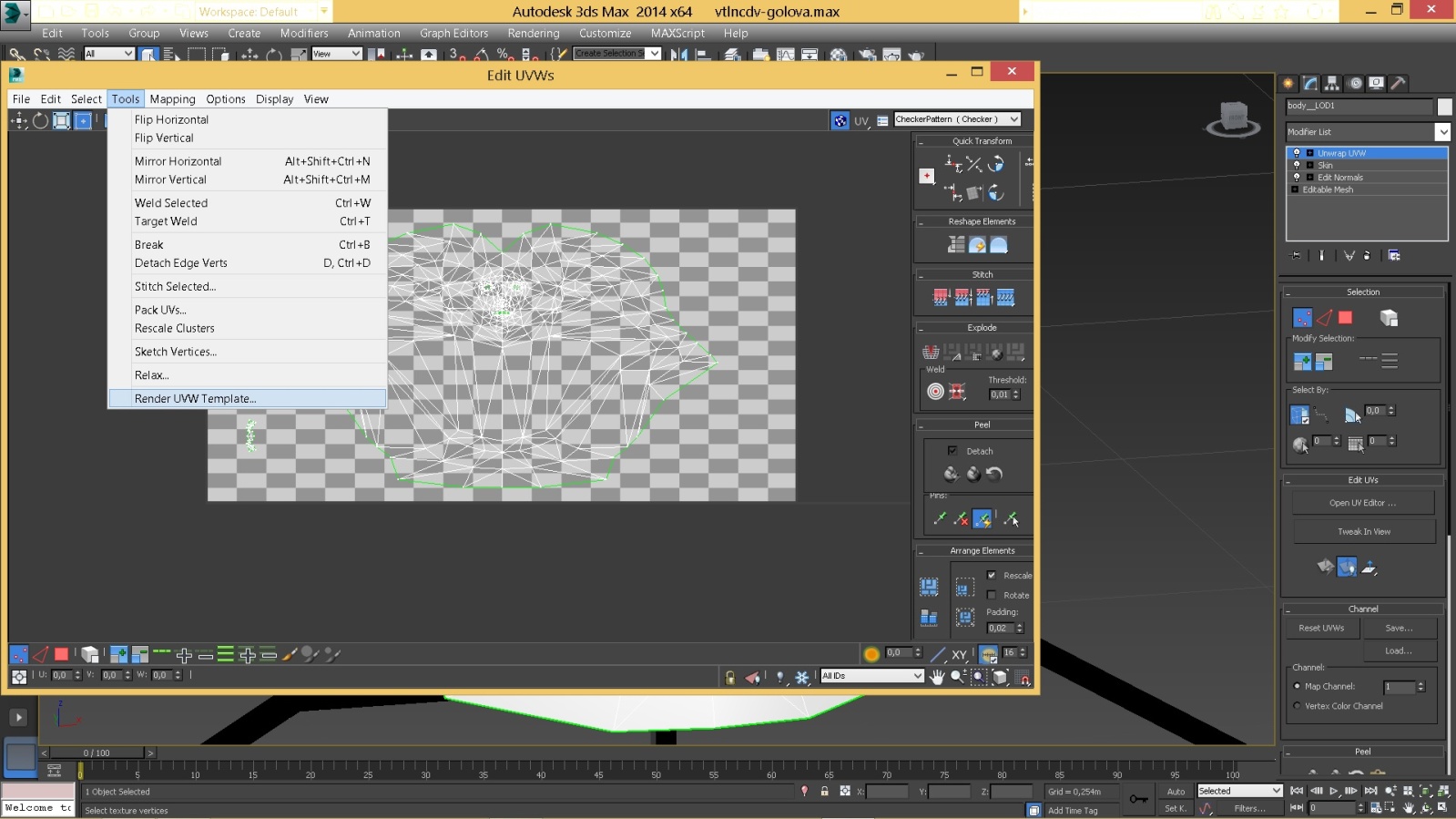Image resolution: width=1456 pixels, height=819 pixels.
Task: Open Modify panel tab in command panel
Action: pos(1310,83)
